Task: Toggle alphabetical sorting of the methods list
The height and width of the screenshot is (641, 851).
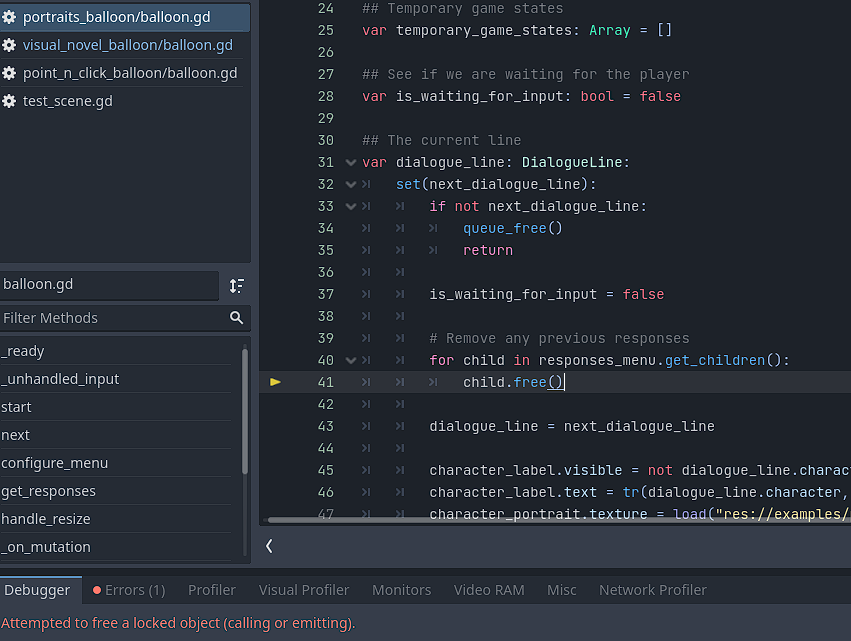Action: coord(238,285)
